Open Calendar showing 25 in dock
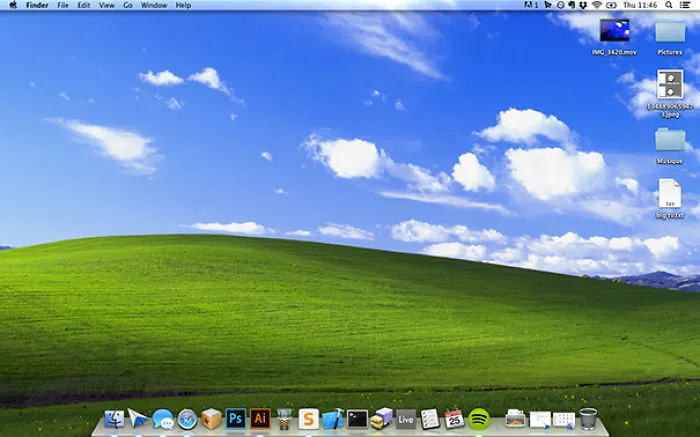The image size is (700, 437). coord(454,419)
